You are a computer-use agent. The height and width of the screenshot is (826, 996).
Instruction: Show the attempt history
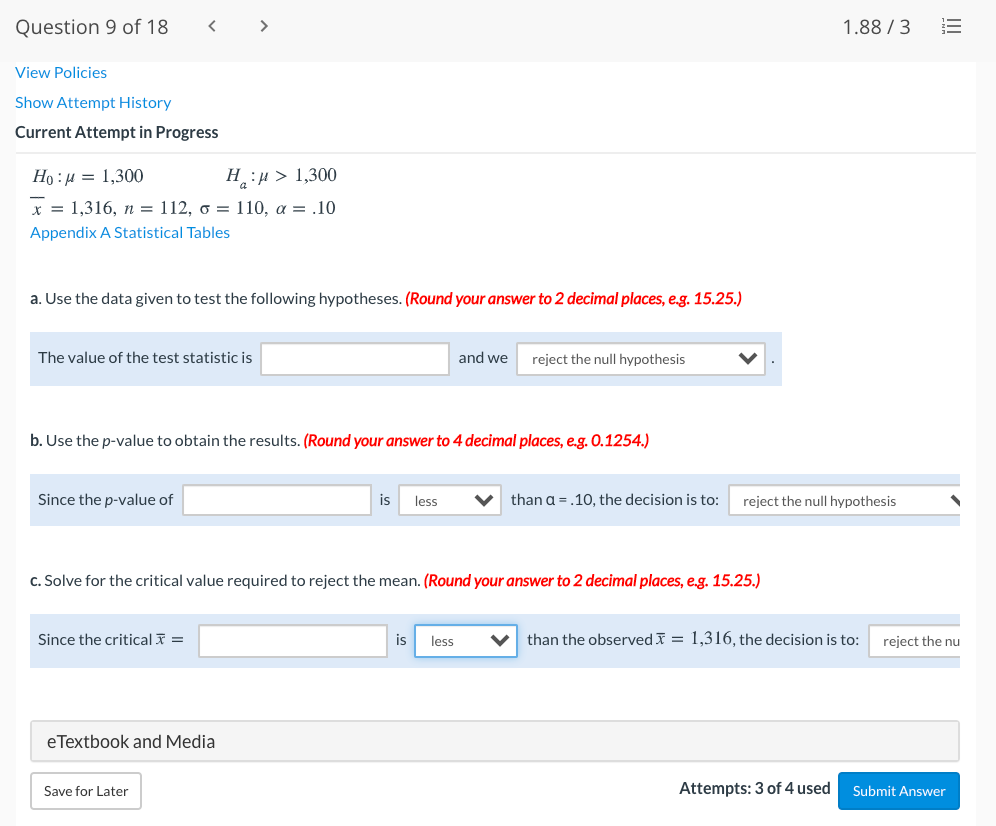point(93,102)
